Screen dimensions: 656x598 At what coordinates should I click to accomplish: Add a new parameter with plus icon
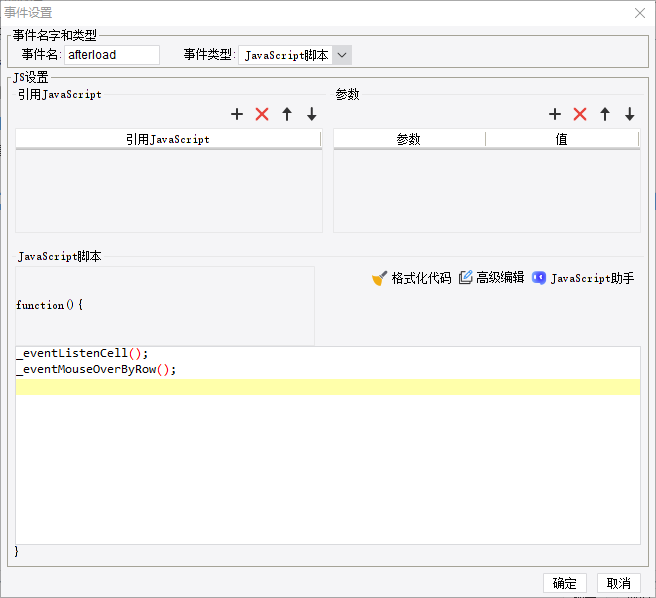pos(555,114)
